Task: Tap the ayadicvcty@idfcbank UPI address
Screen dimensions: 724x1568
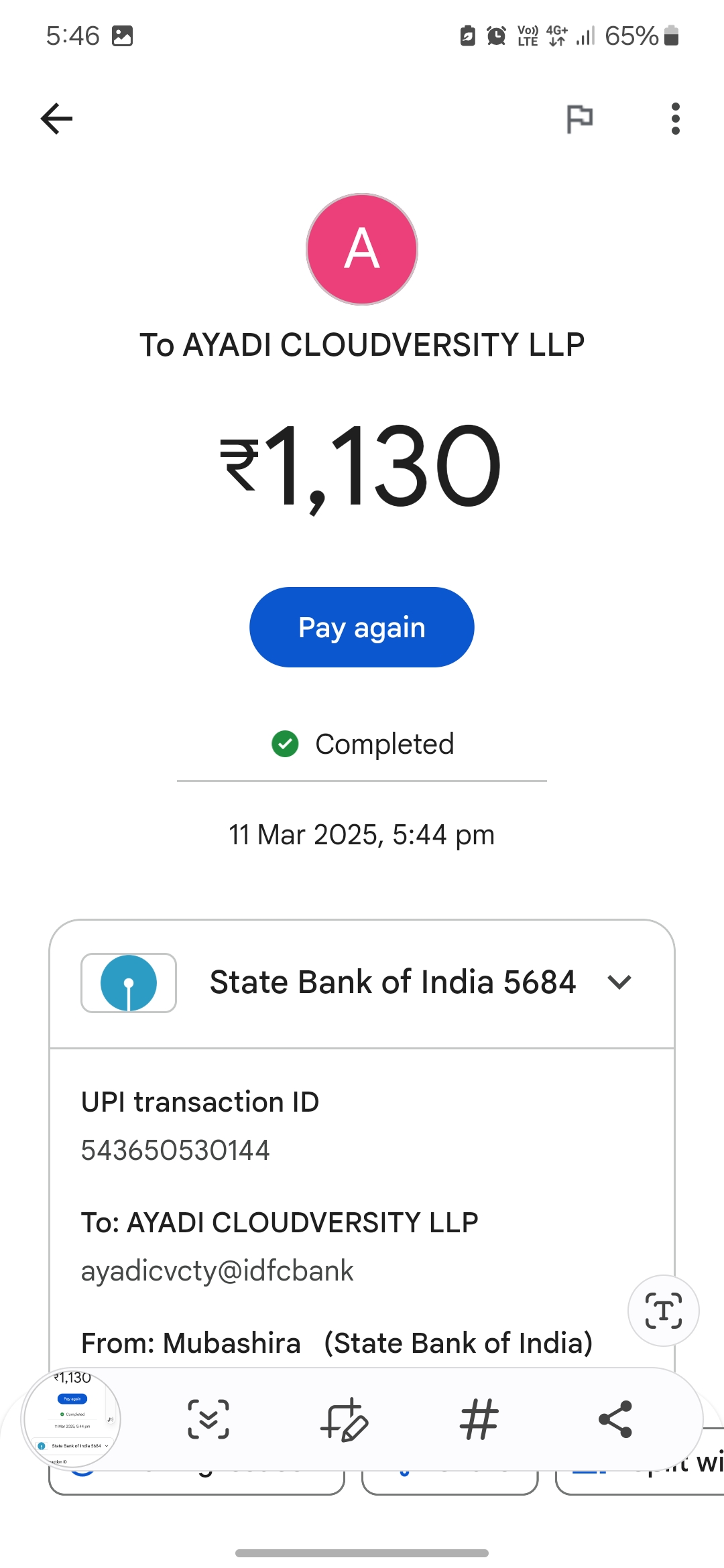Action: [217, 1271]
